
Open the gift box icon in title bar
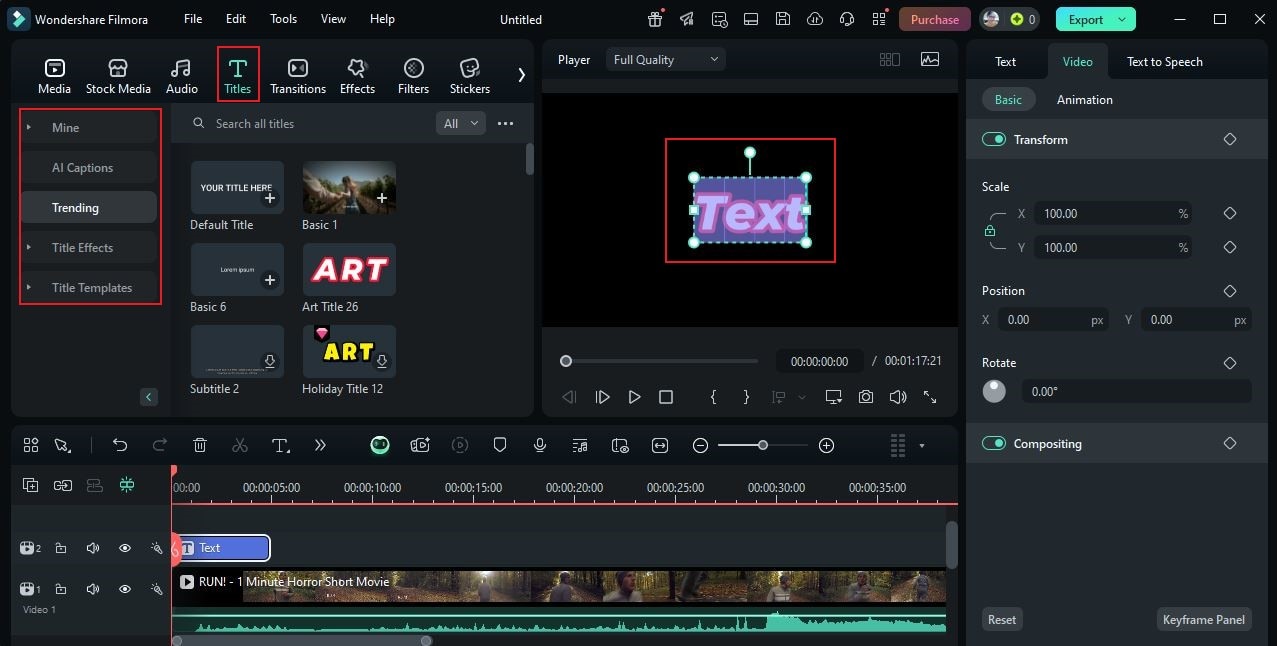point(655,19)
